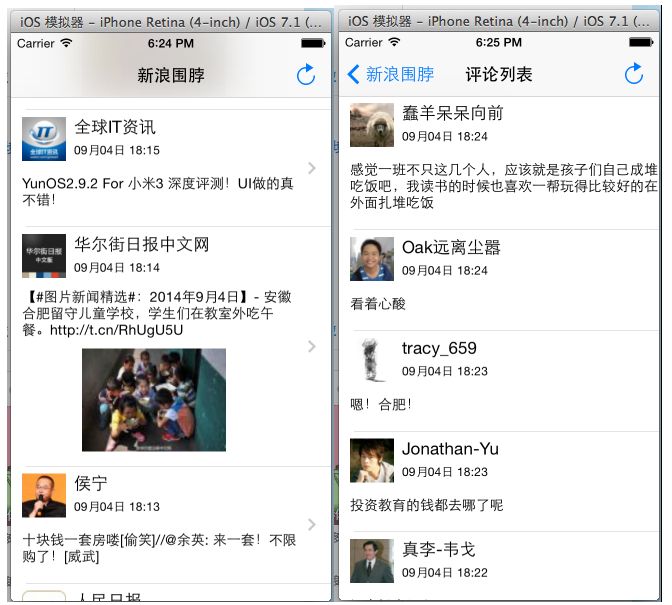
Task: Click 蠢羊呆呆向前 sheep avatar
Action: coord(372,125)
